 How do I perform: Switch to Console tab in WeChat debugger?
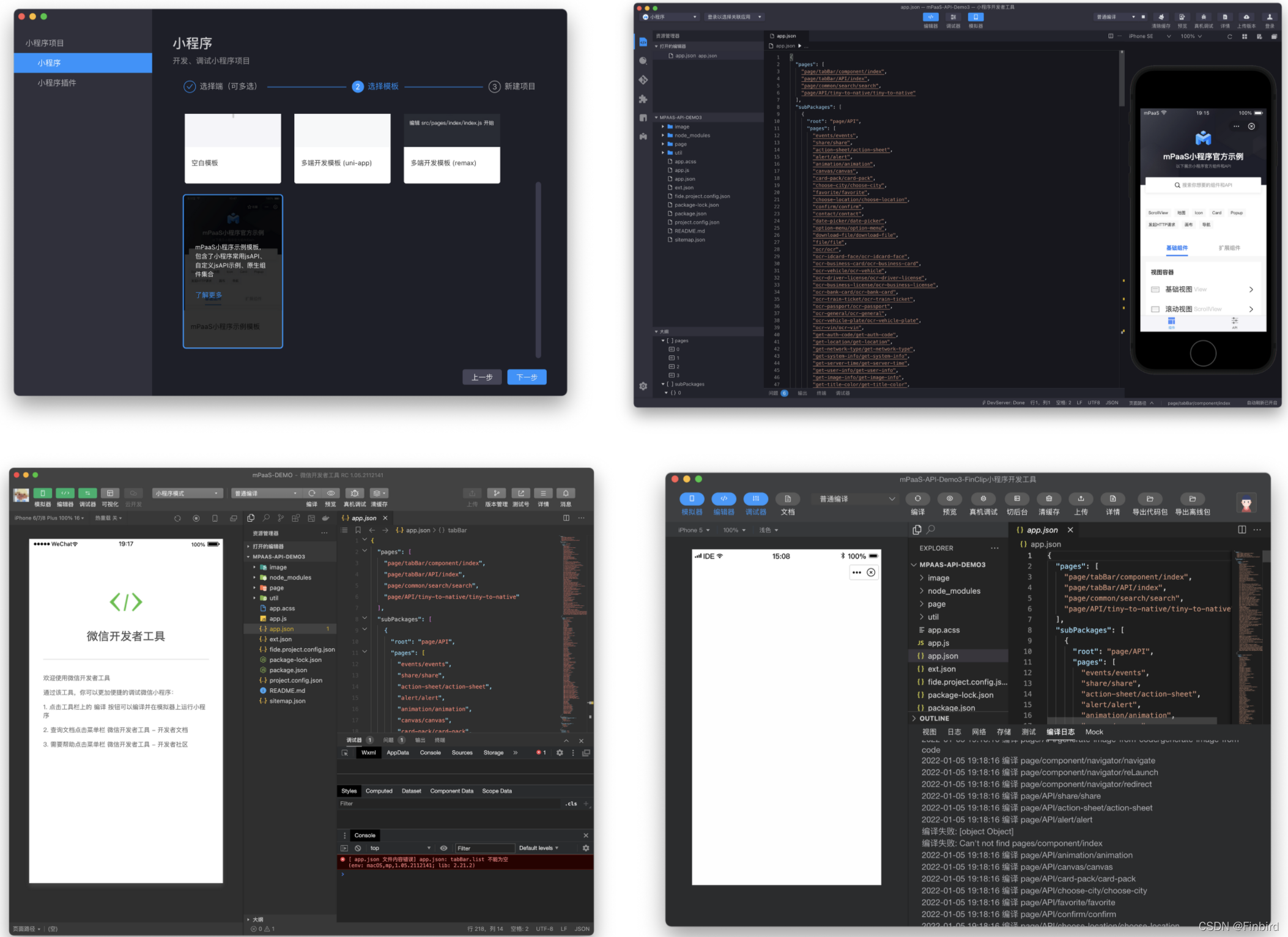(x=431, y=753)
